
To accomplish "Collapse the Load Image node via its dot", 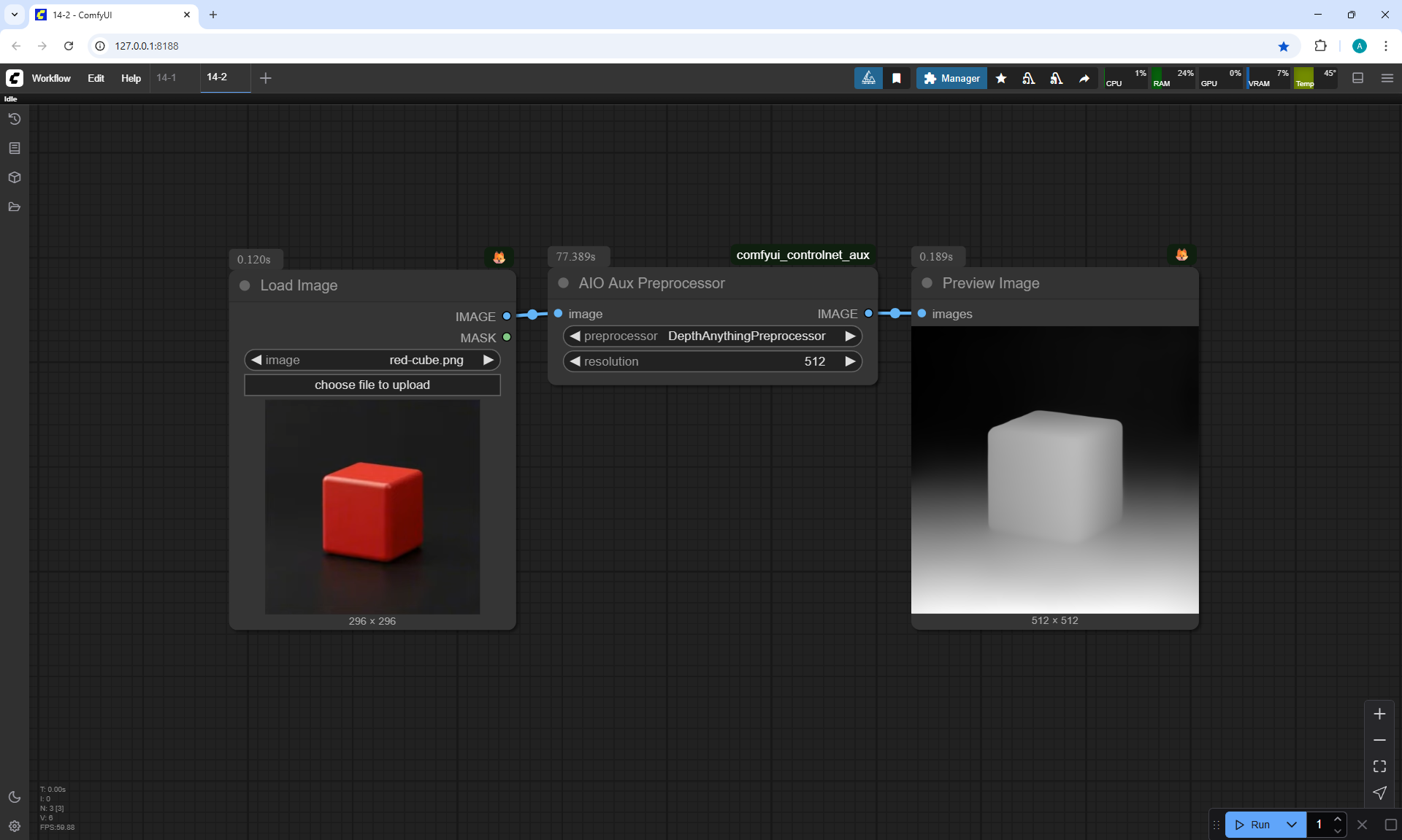I will [x=245, y=285].
